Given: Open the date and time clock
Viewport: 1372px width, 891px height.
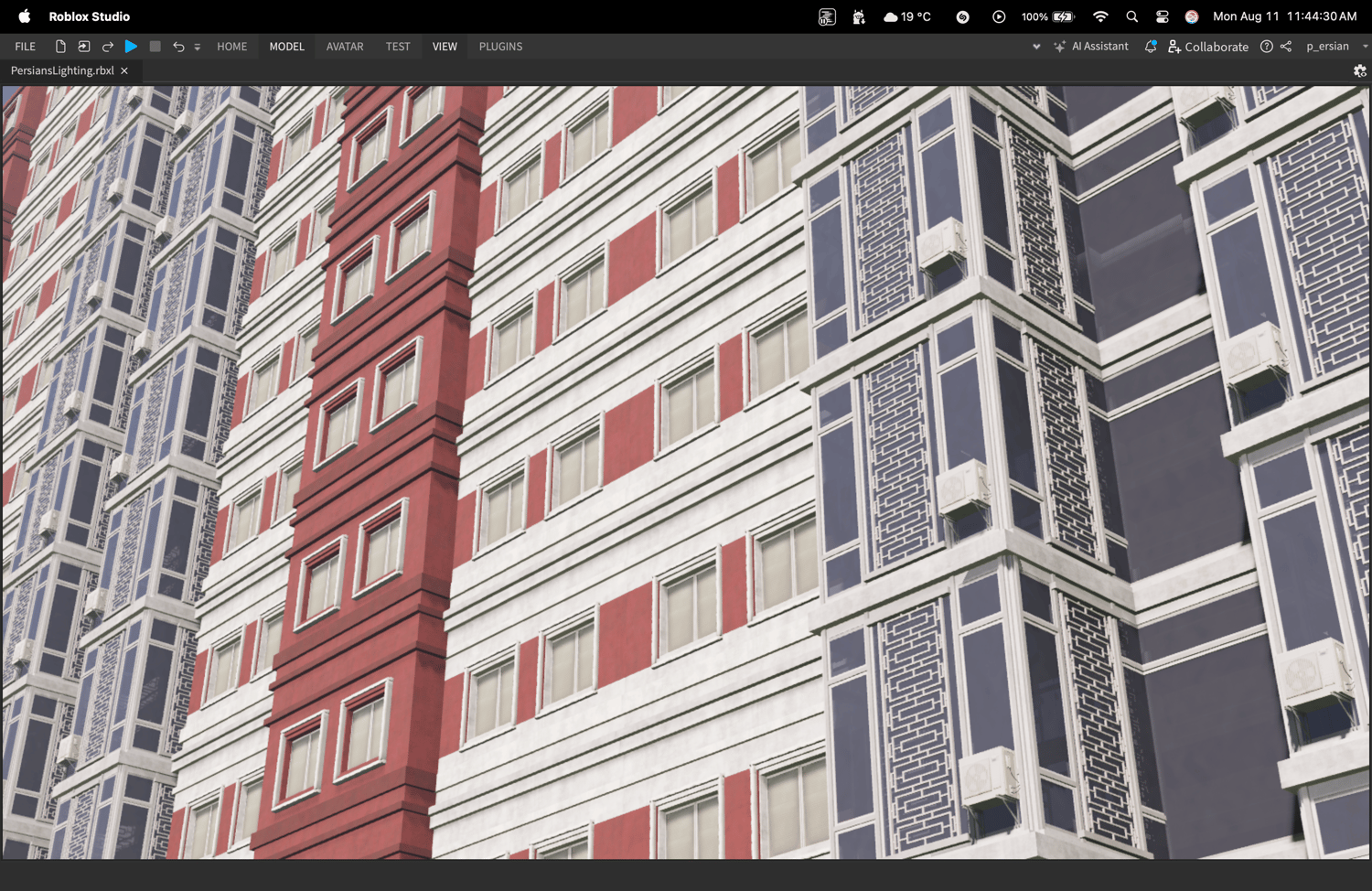Looking at the screenshot, I should [1285, 16].
